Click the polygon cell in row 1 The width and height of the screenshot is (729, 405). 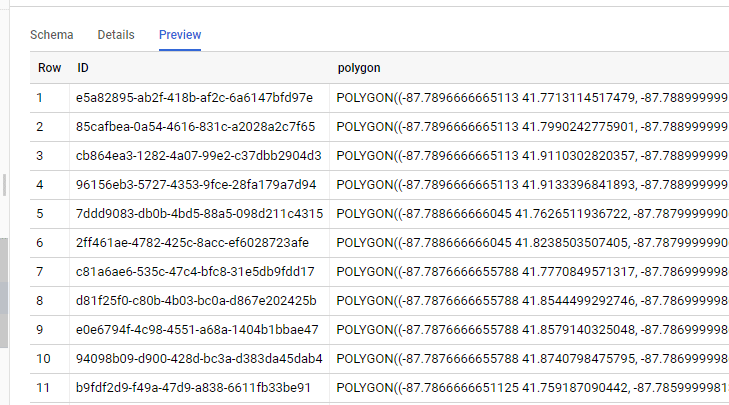pyautogui.click(x=532, y=98)
